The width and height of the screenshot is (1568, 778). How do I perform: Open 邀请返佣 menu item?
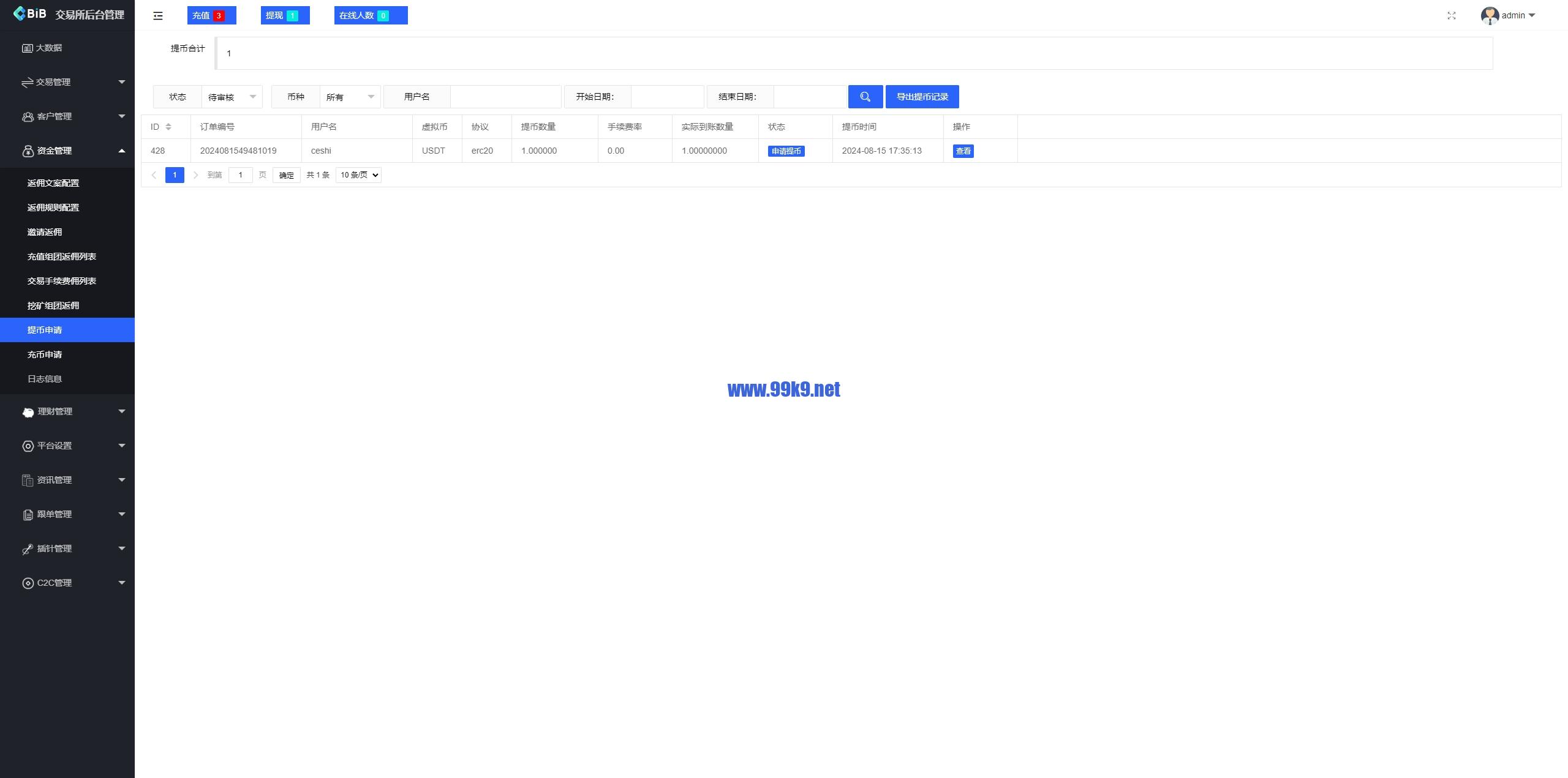67,232
